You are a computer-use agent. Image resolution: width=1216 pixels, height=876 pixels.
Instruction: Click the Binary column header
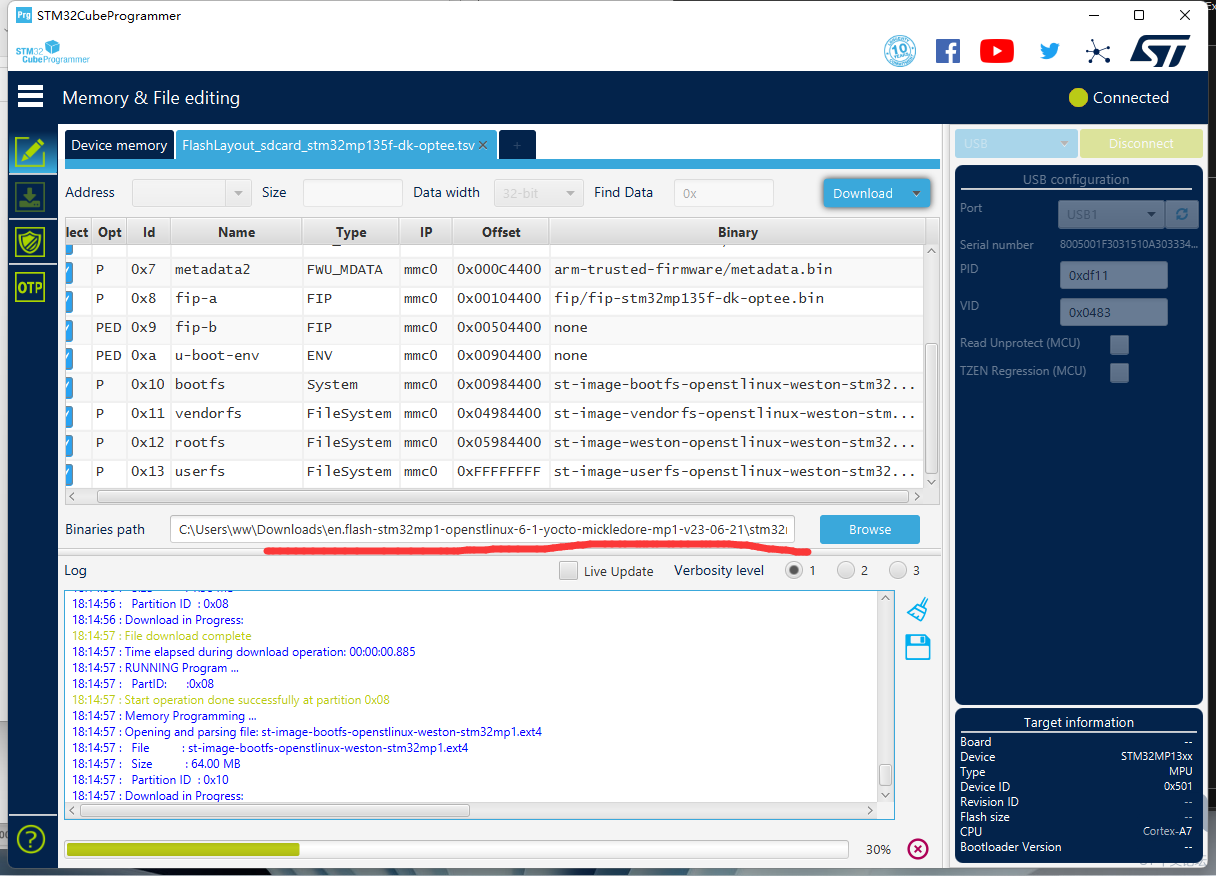click(x=737, y=232)
